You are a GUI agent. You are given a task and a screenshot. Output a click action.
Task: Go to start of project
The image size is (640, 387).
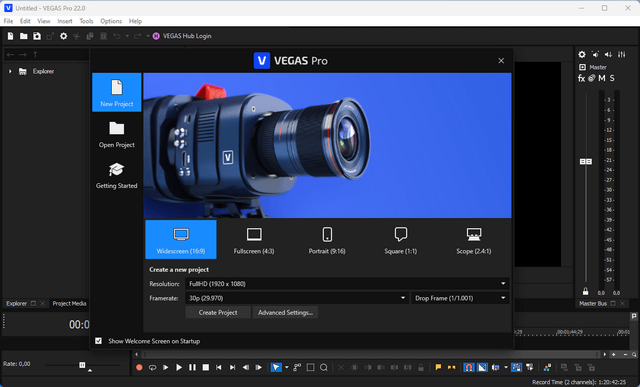coord(219,367)
